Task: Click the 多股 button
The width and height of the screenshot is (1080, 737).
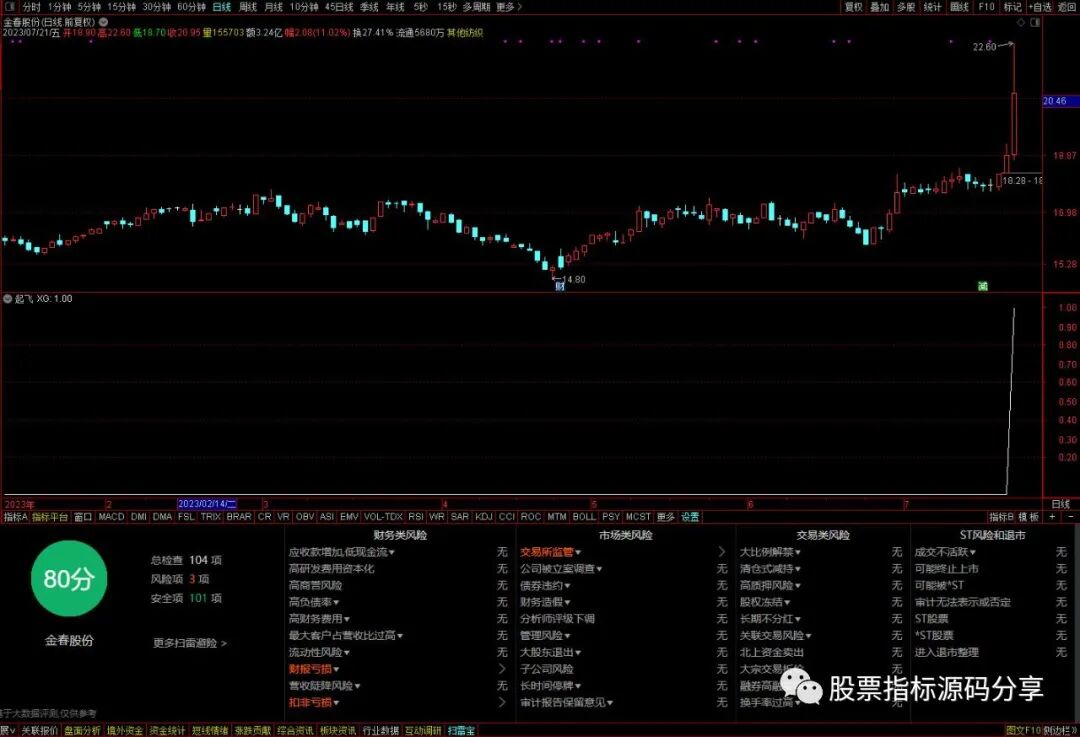Action: [x=906, y=7]
